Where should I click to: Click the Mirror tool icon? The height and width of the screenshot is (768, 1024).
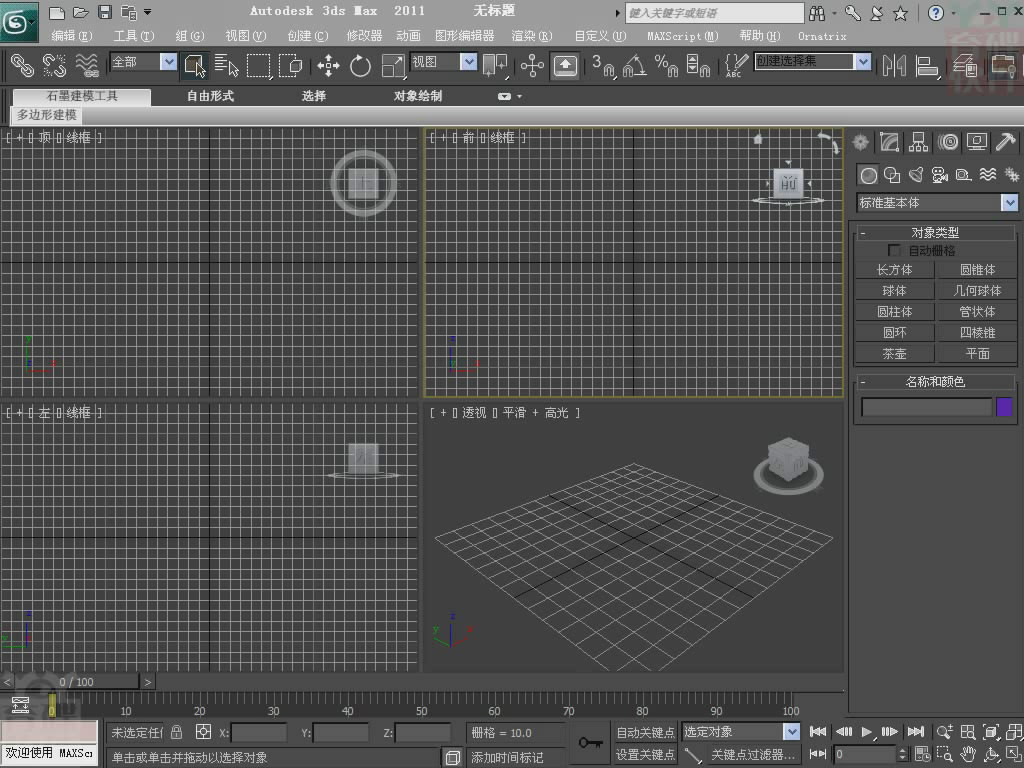(894, 65)
